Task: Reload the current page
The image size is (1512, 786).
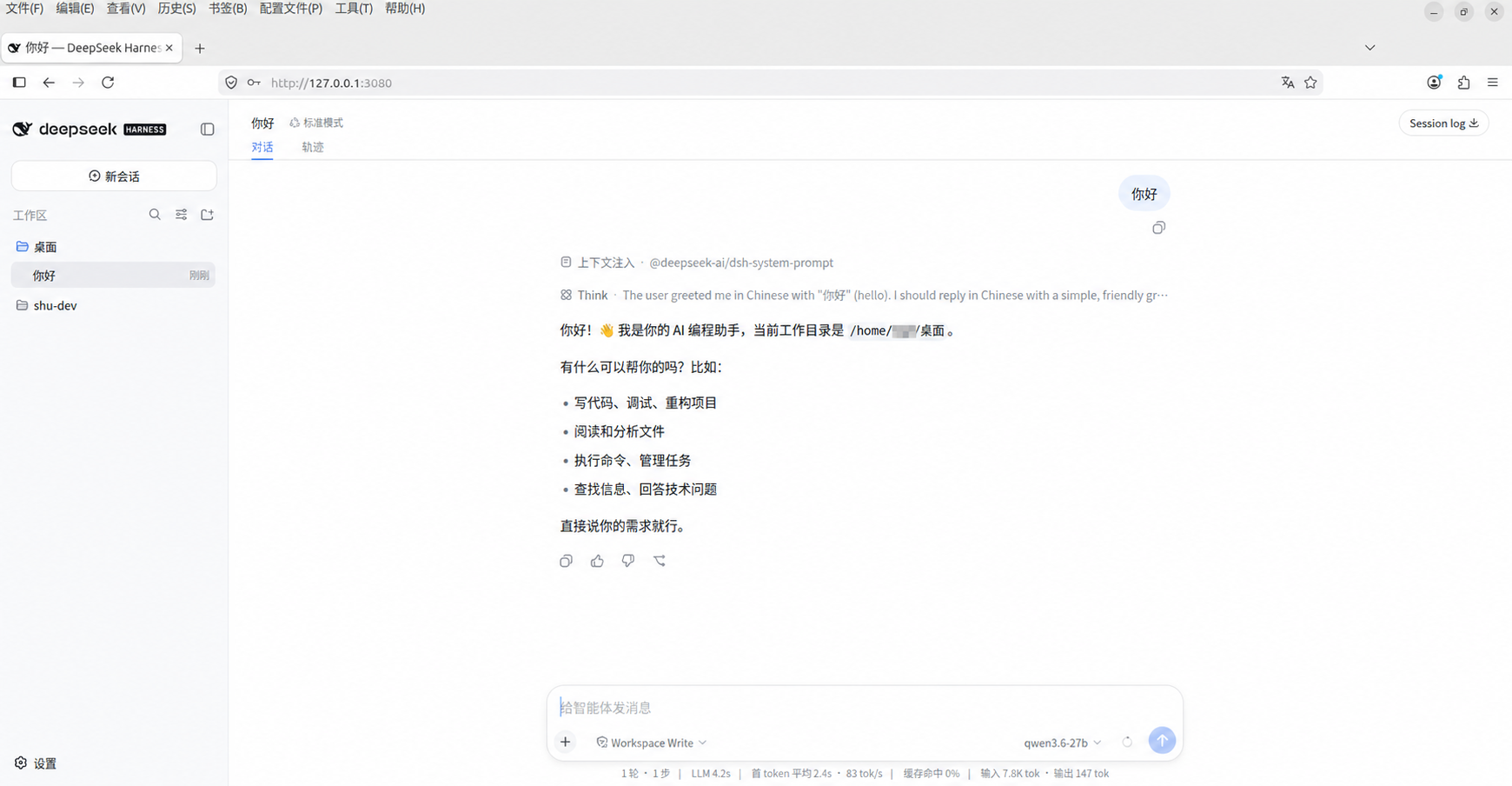Action: (108, 83)
